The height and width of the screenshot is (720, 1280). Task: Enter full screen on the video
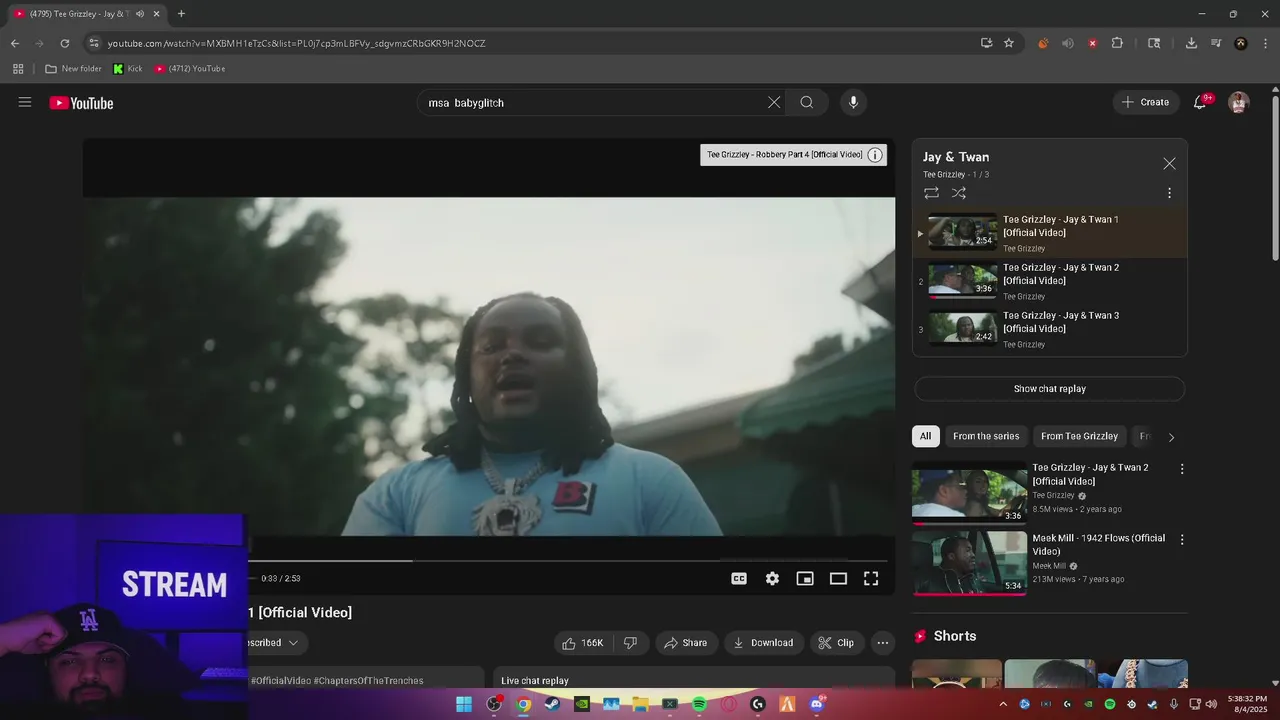tap(871, 578)
